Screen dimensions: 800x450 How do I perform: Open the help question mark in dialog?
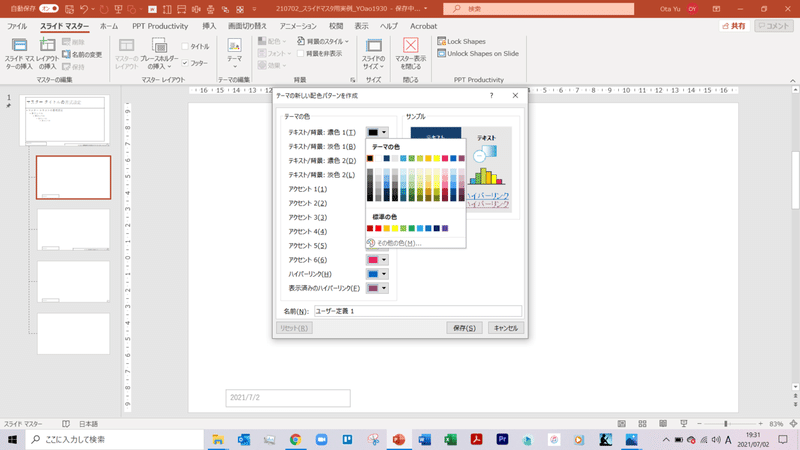click(491, 95)
